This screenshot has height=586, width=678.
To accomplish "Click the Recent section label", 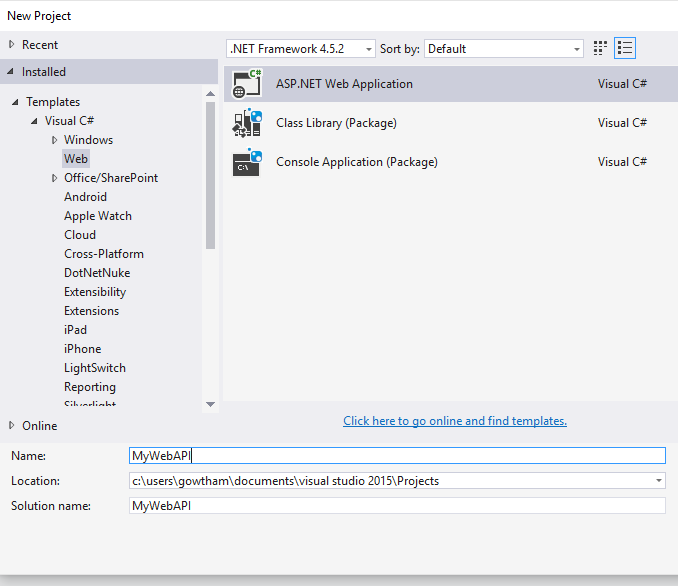I will 40,45.
